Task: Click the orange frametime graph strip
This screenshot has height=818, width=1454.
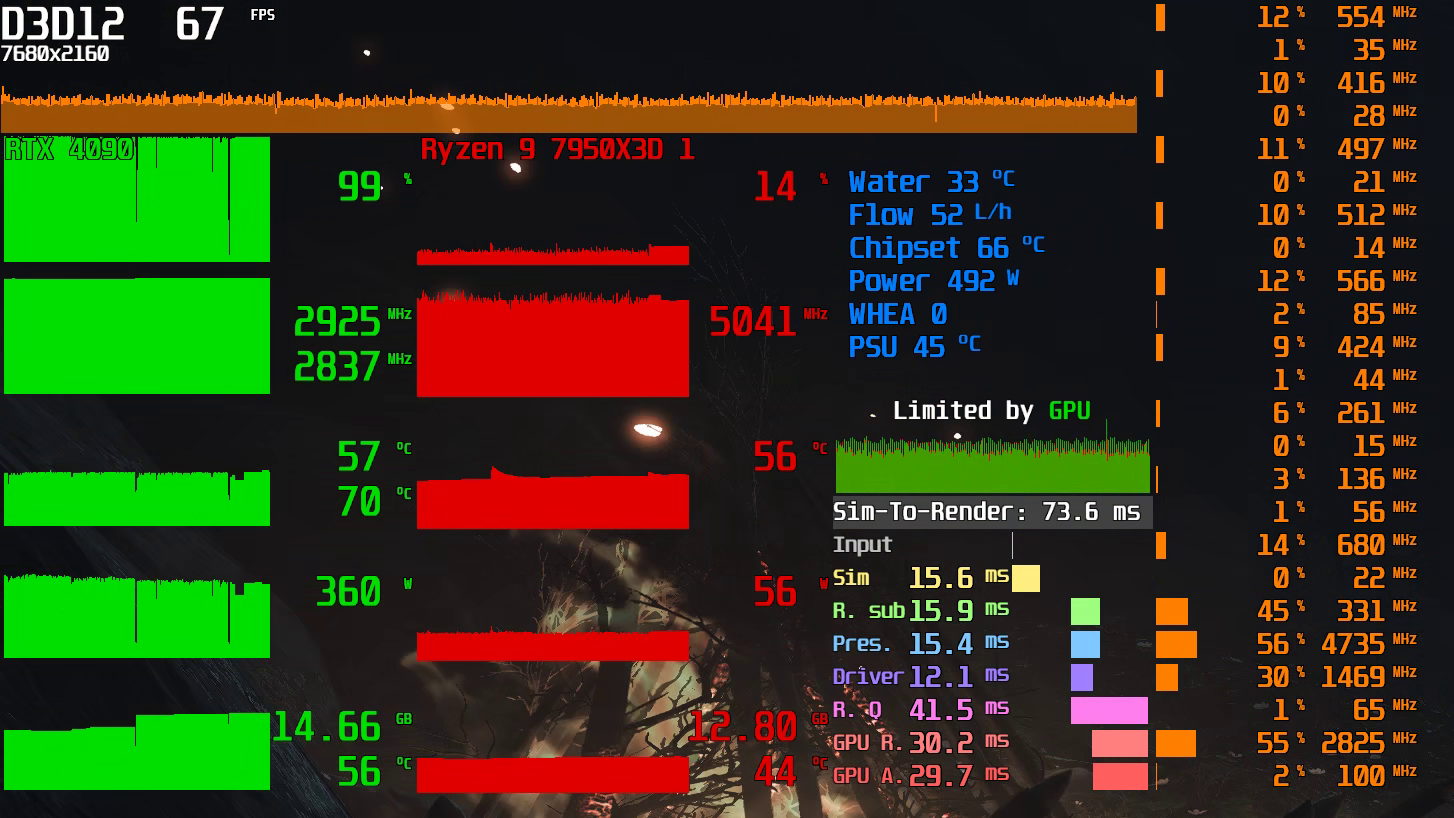Action: pyautogui.click(x=569, y=111)
